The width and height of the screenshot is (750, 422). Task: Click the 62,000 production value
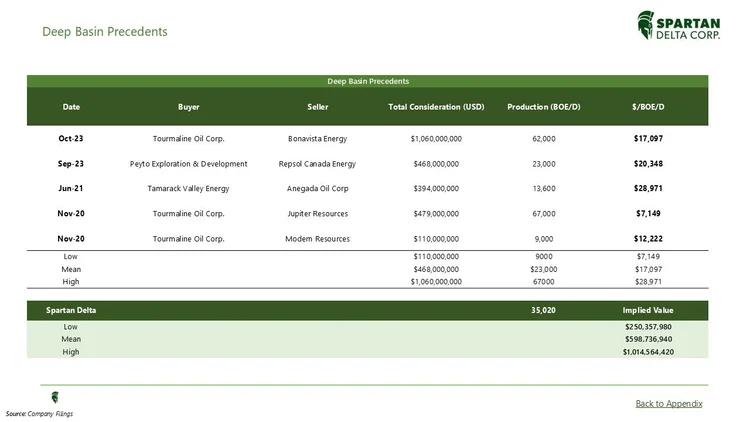click(544, 139)
